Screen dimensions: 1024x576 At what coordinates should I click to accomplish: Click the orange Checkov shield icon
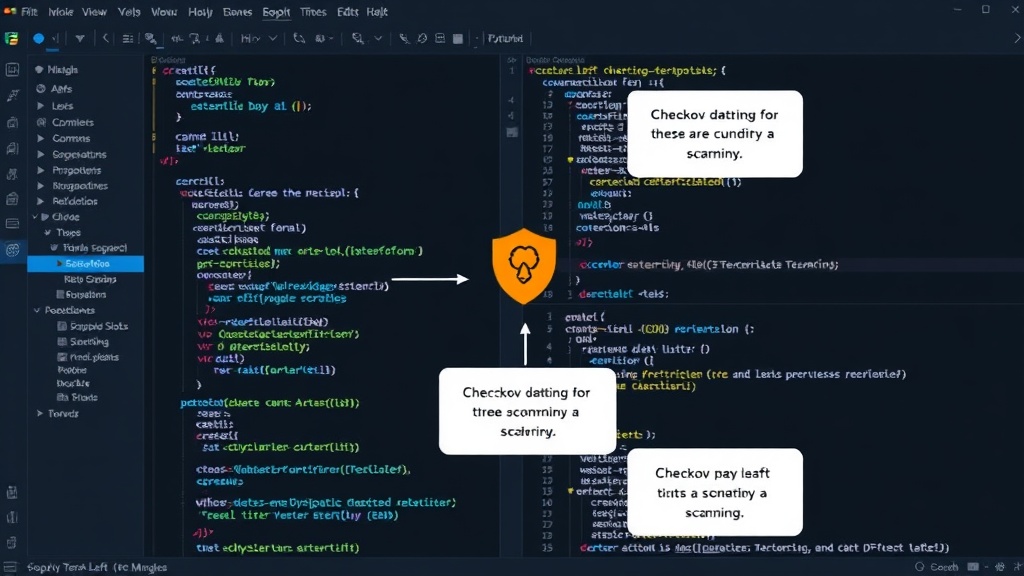(524, 266)
